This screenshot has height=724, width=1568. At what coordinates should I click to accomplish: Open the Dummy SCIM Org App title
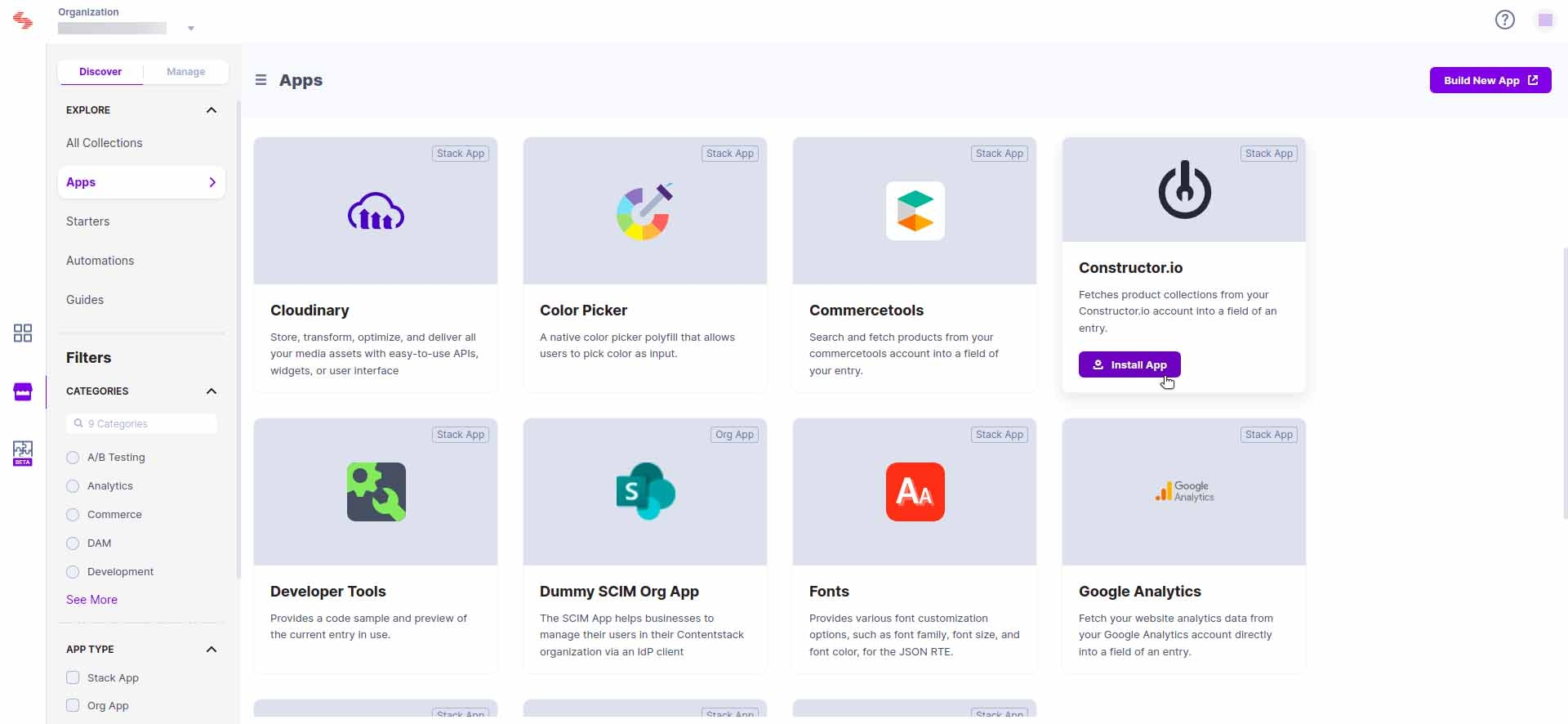pos(619,592)
